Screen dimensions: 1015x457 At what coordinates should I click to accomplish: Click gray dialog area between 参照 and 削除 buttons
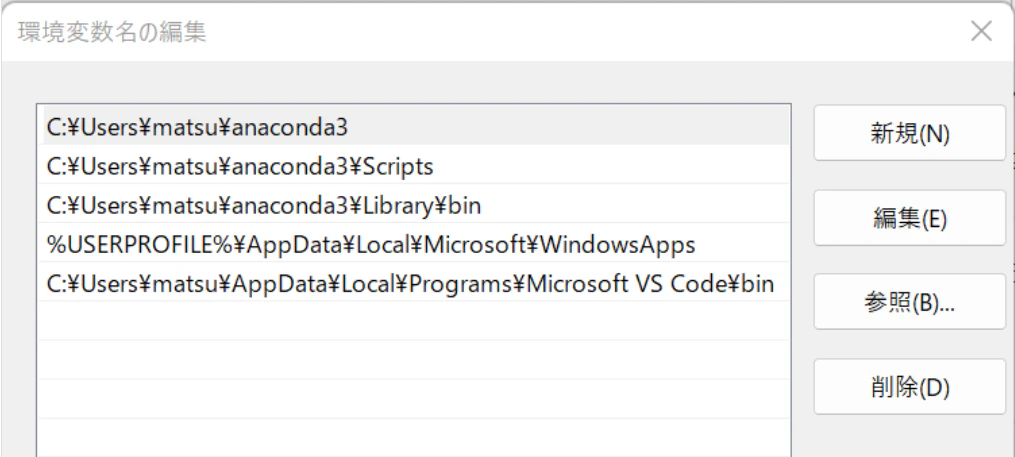pyautogui.click(x=909, y=344)
